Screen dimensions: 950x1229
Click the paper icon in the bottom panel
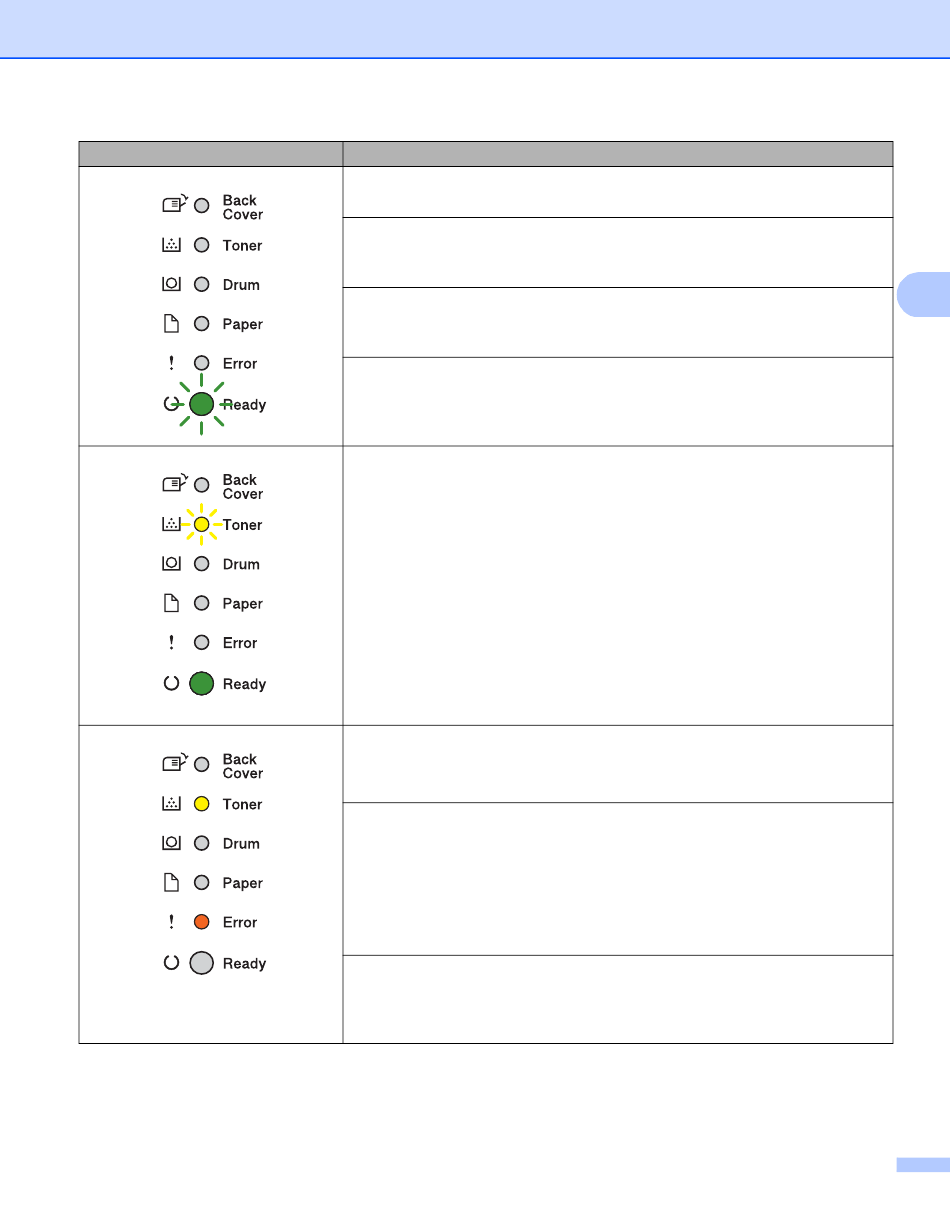(x=171, y=884)
